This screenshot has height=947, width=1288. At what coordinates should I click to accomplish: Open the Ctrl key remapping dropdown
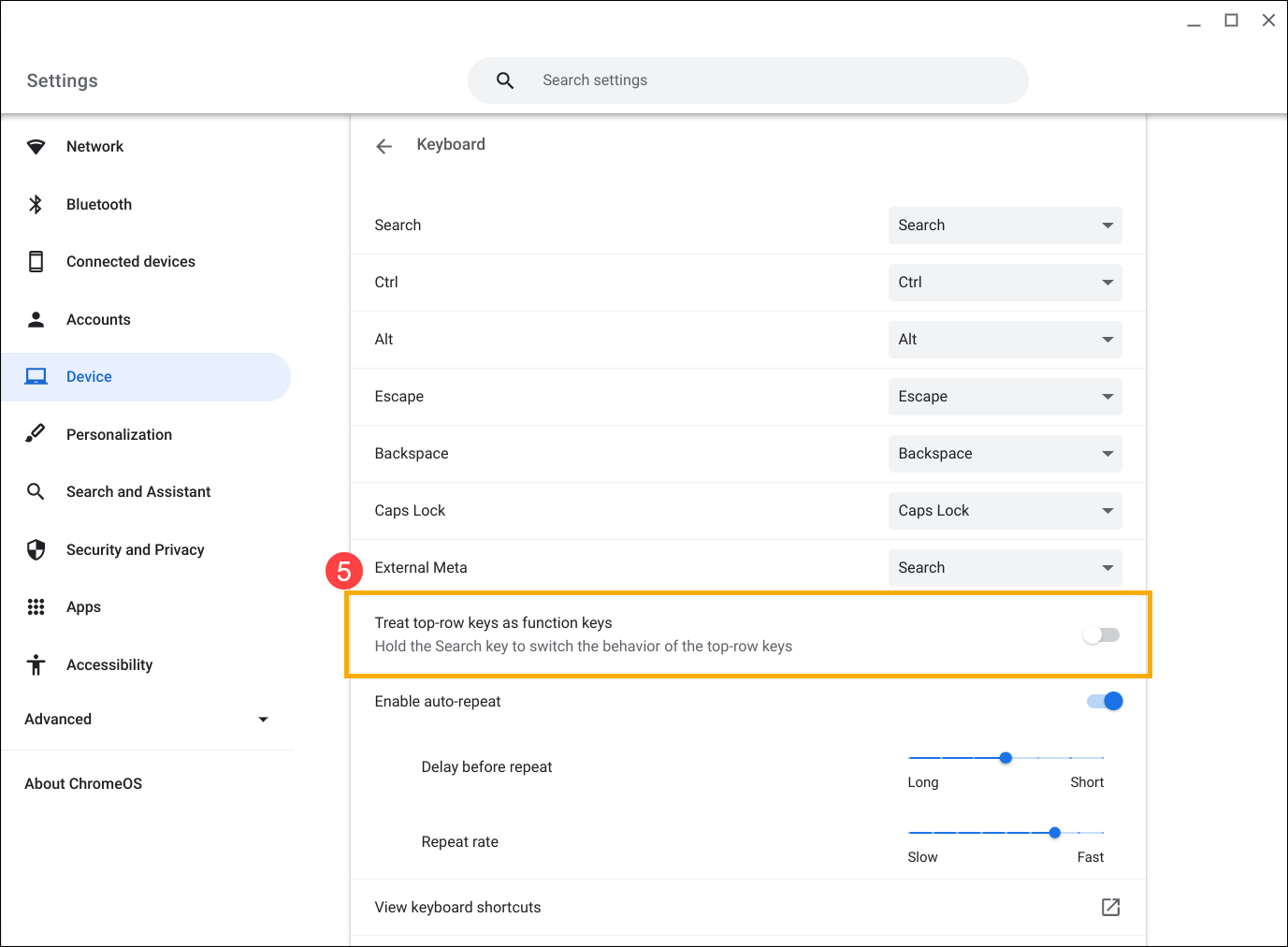click(1005, 282)
